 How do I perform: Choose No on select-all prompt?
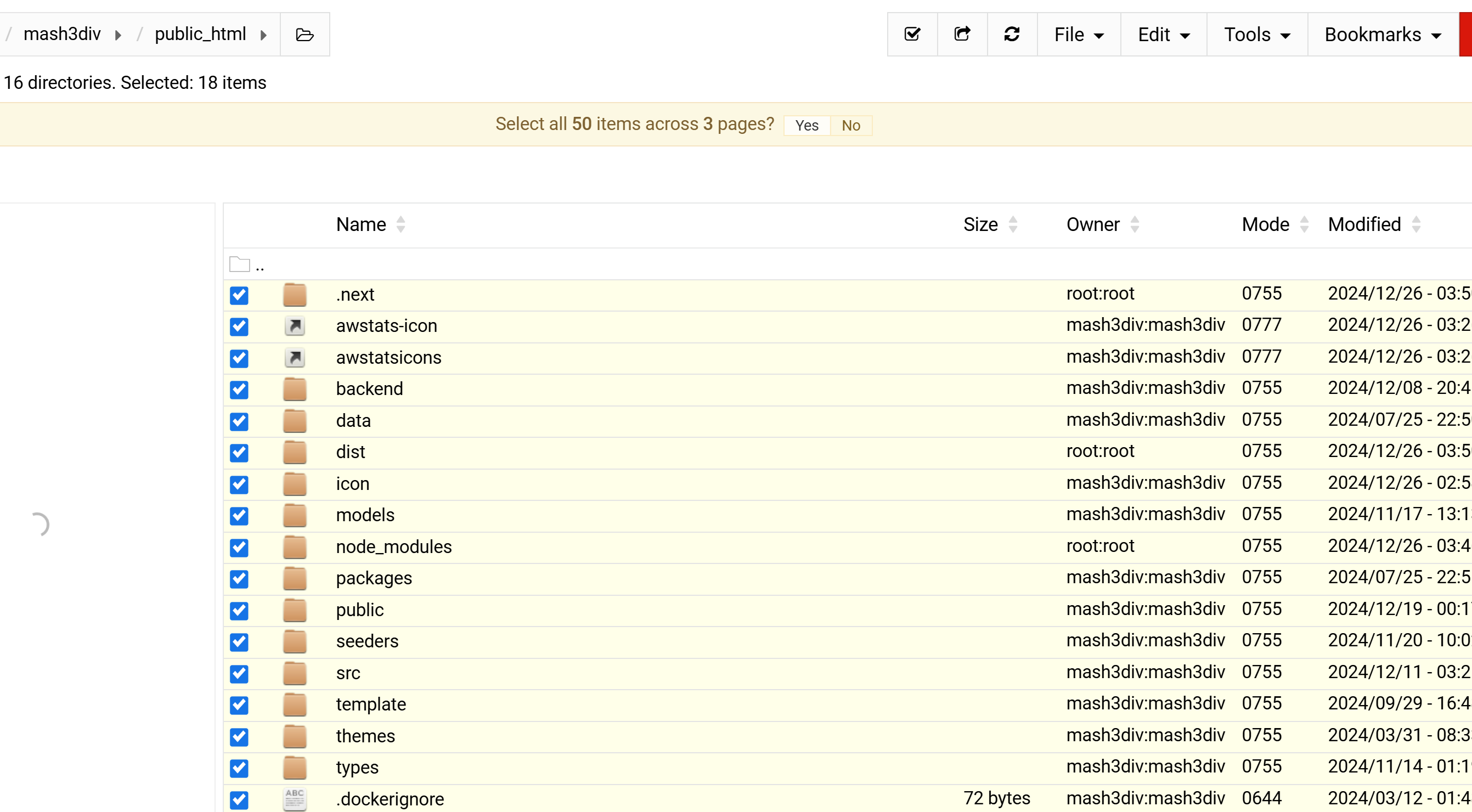[851, 125]
